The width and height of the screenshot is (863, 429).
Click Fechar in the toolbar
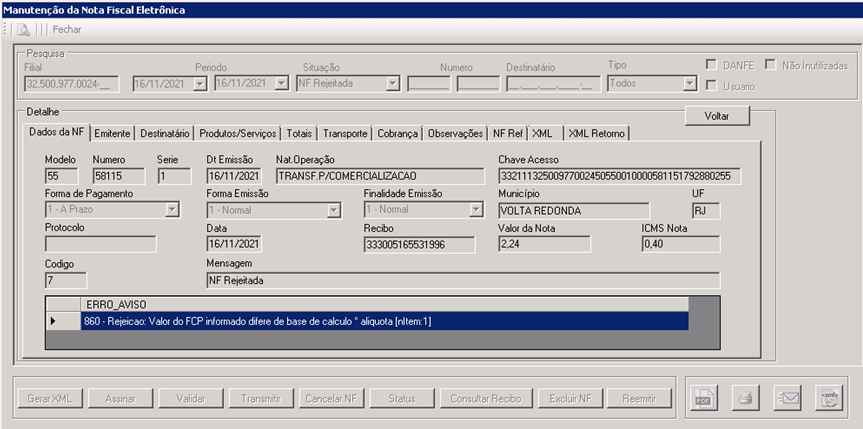coord(67,30)
